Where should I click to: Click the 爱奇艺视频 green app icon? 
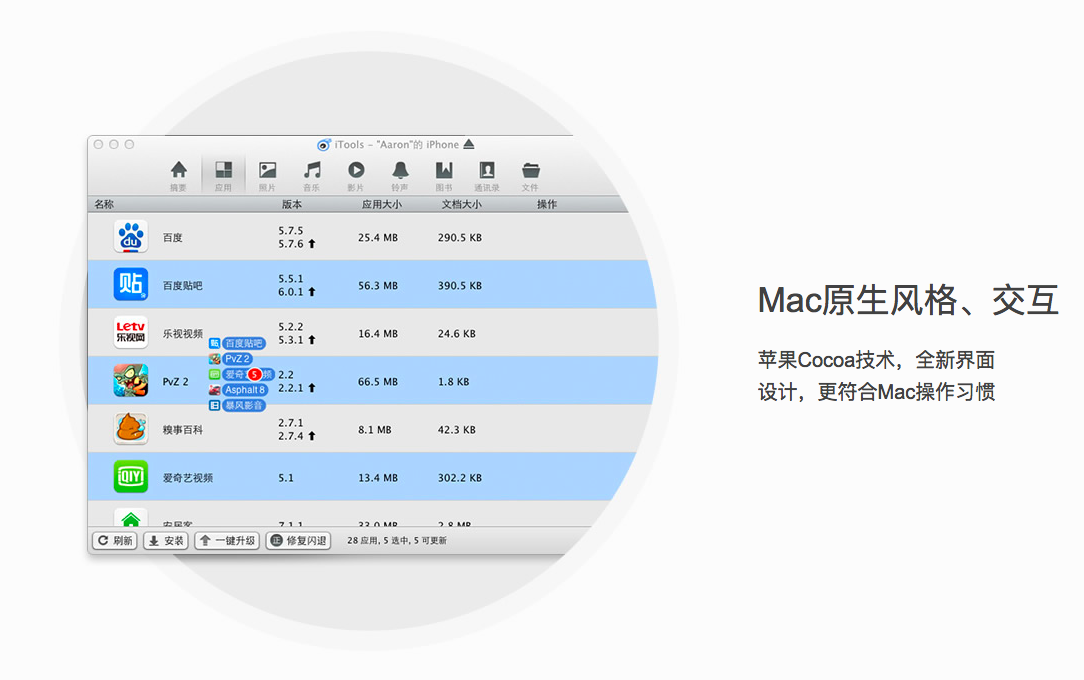pyautogui.click(x=131, y=477)
